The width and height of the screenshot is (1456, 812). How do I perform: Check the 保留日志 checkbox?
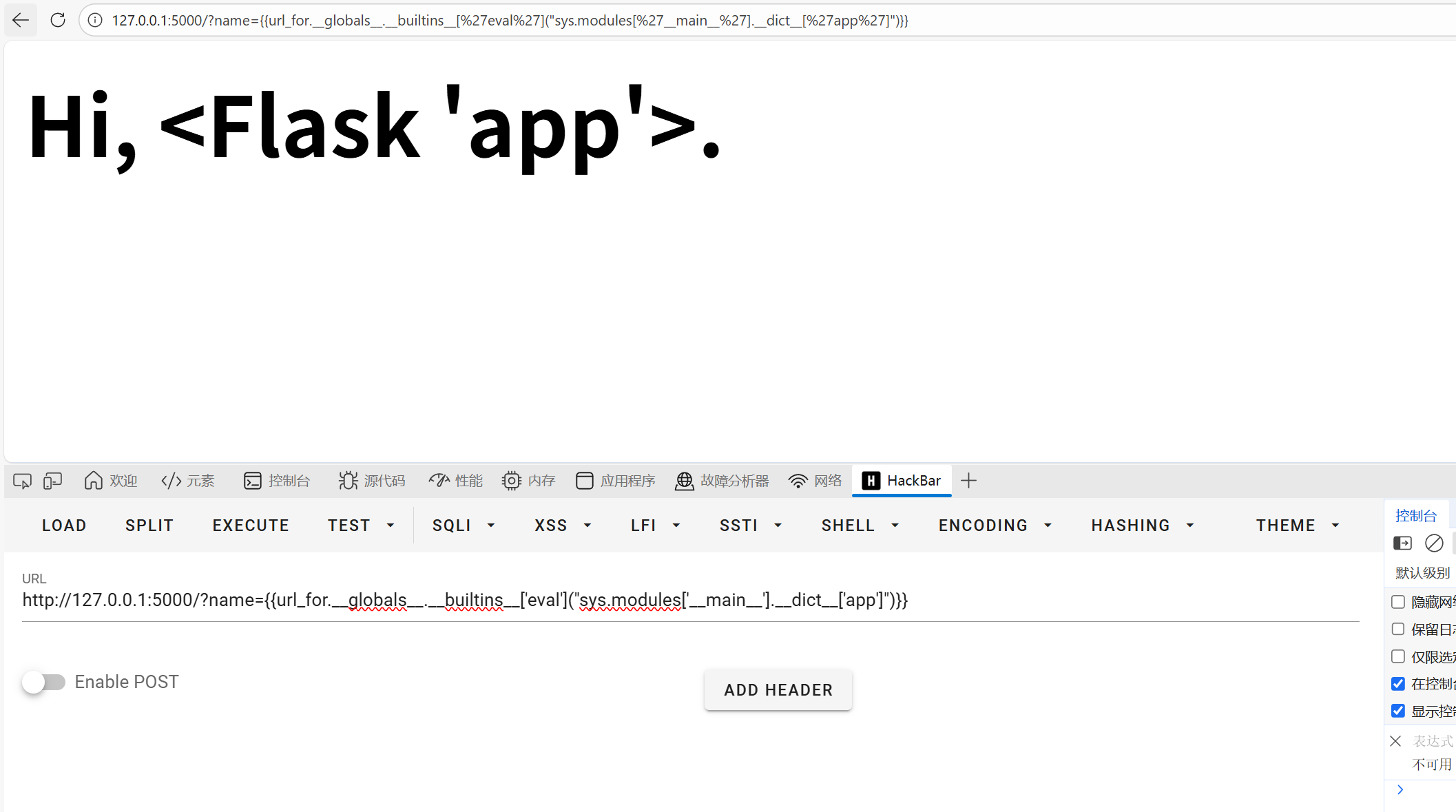(x=1398, y=629)
